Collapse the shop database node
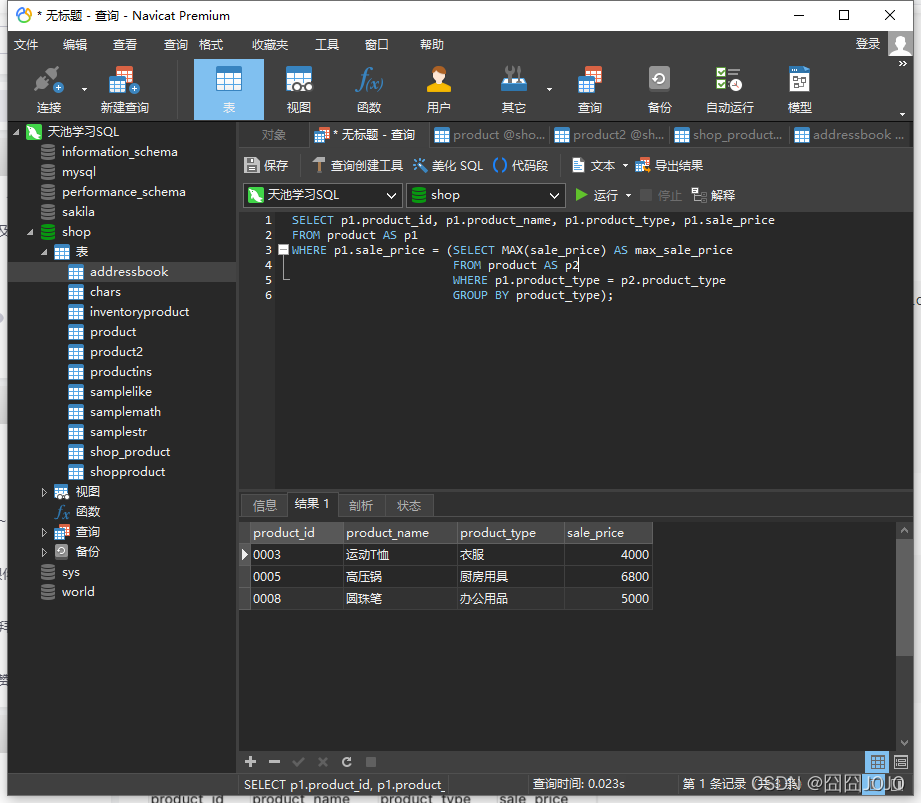The image size is (921, 803). pyautogui.click(x=30, y=232)
